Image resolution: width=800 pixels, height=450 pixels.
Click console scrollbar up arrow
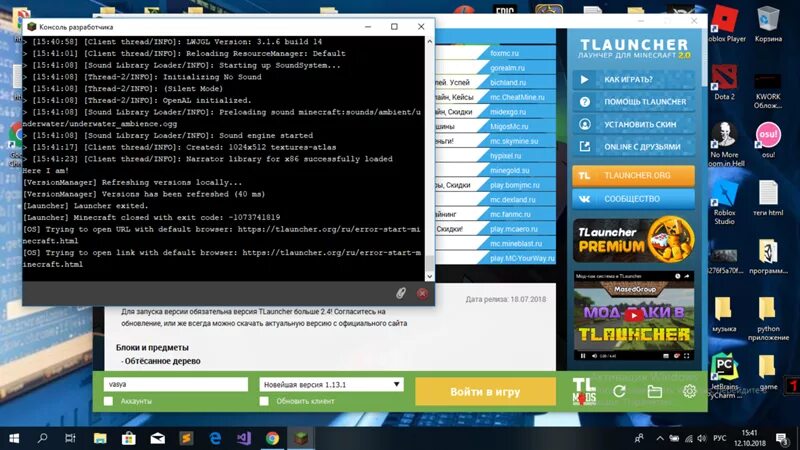430,41
